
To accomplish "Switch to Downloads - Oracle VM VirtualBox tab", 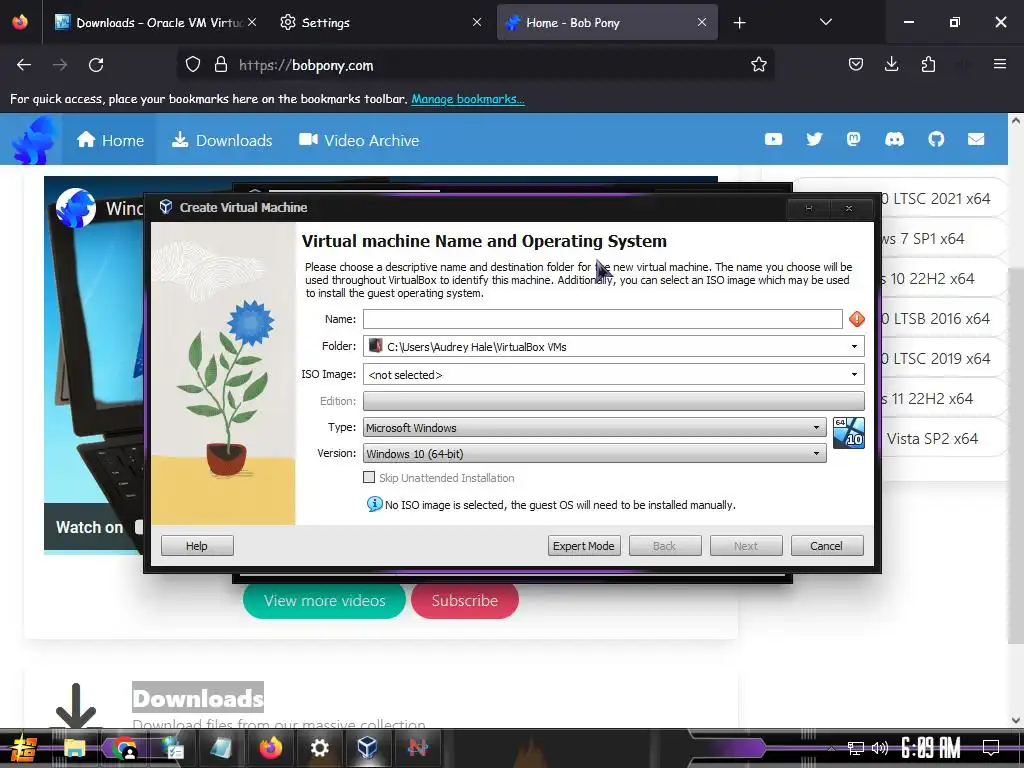I will (x=155, y=23).
